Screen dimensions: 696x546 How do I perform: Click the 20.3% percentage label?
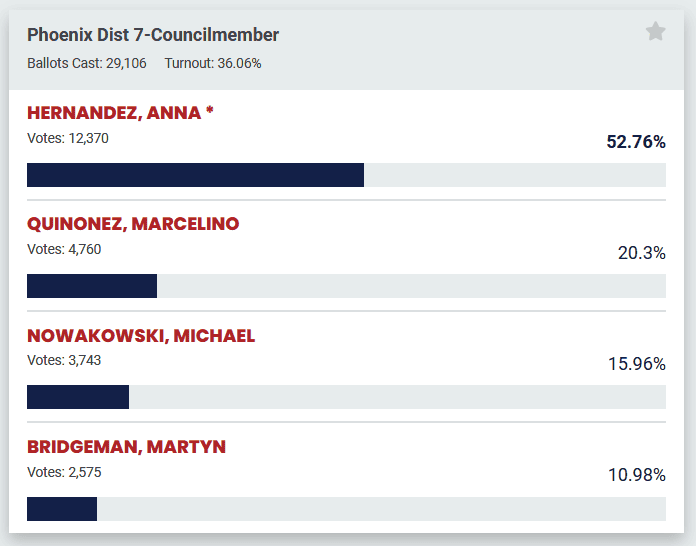pyautogui.click(x=642, y=253)
